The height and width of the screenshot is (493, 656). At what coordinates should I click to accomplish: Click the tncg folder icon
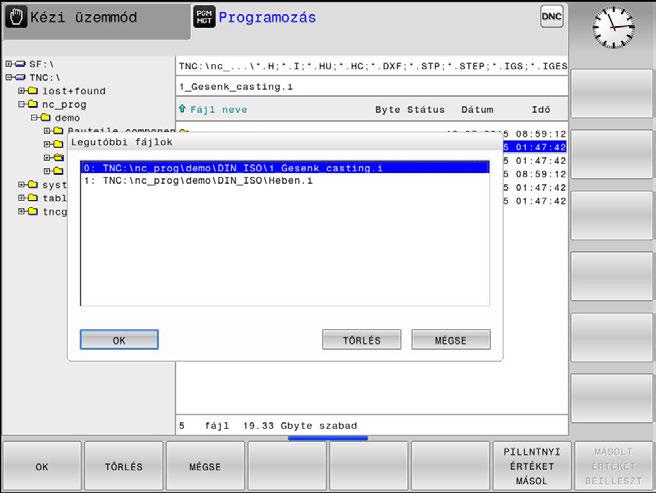tap(33, 211)
